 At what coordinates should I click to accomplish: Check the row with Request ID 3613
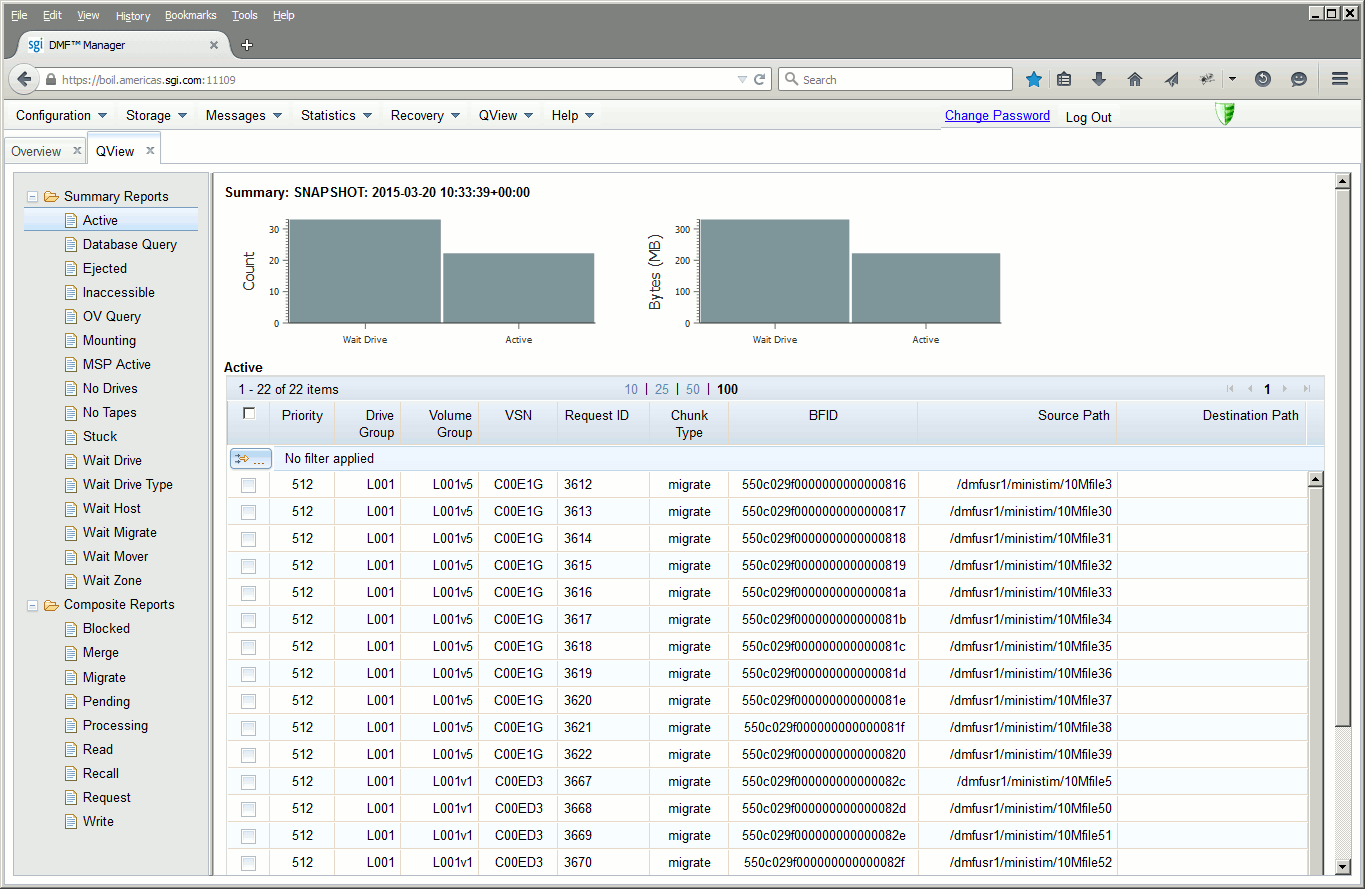tap(248, 512)
